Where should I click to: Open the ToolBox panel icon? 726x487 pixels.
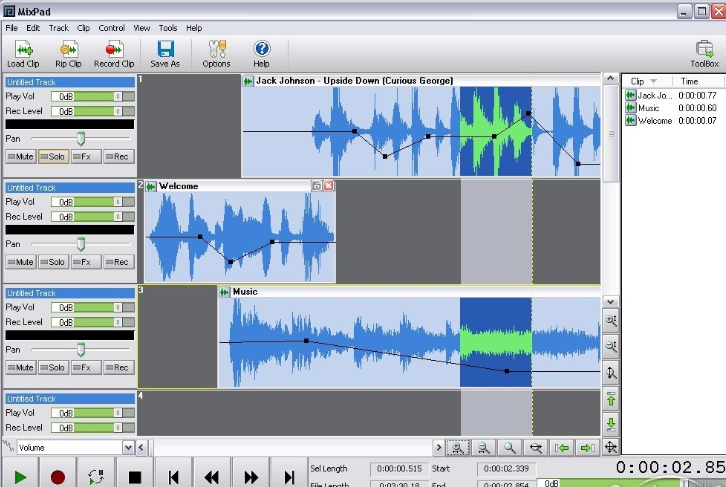tap(704, 48)
